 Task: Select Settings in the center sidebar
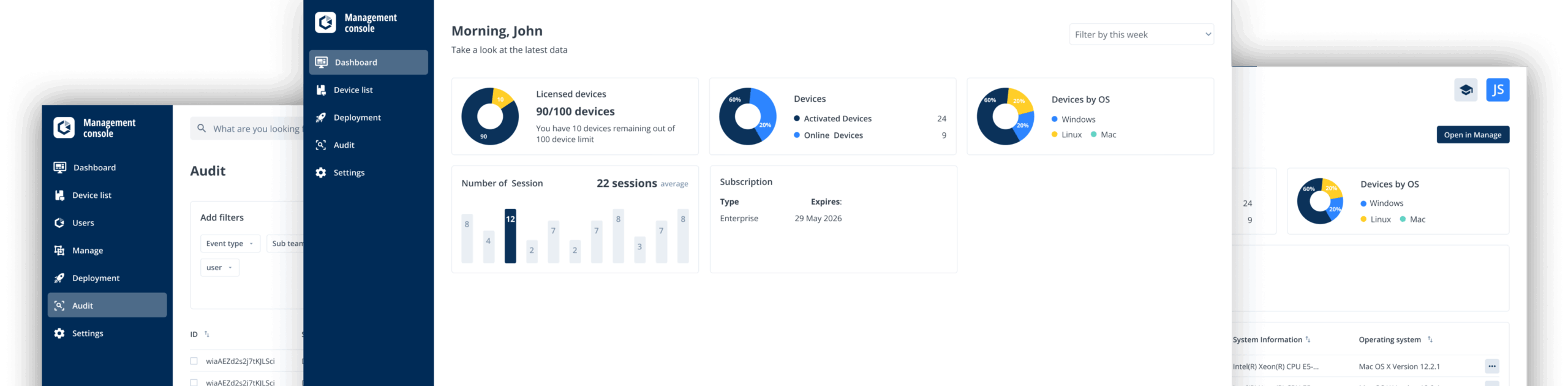click(x=349, y=173)
